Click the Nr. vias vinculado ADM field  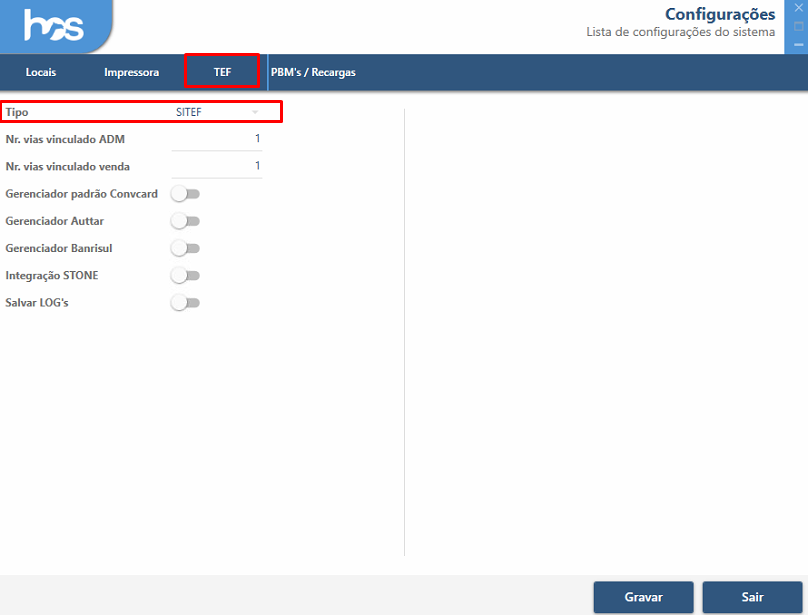pos(216,139)
